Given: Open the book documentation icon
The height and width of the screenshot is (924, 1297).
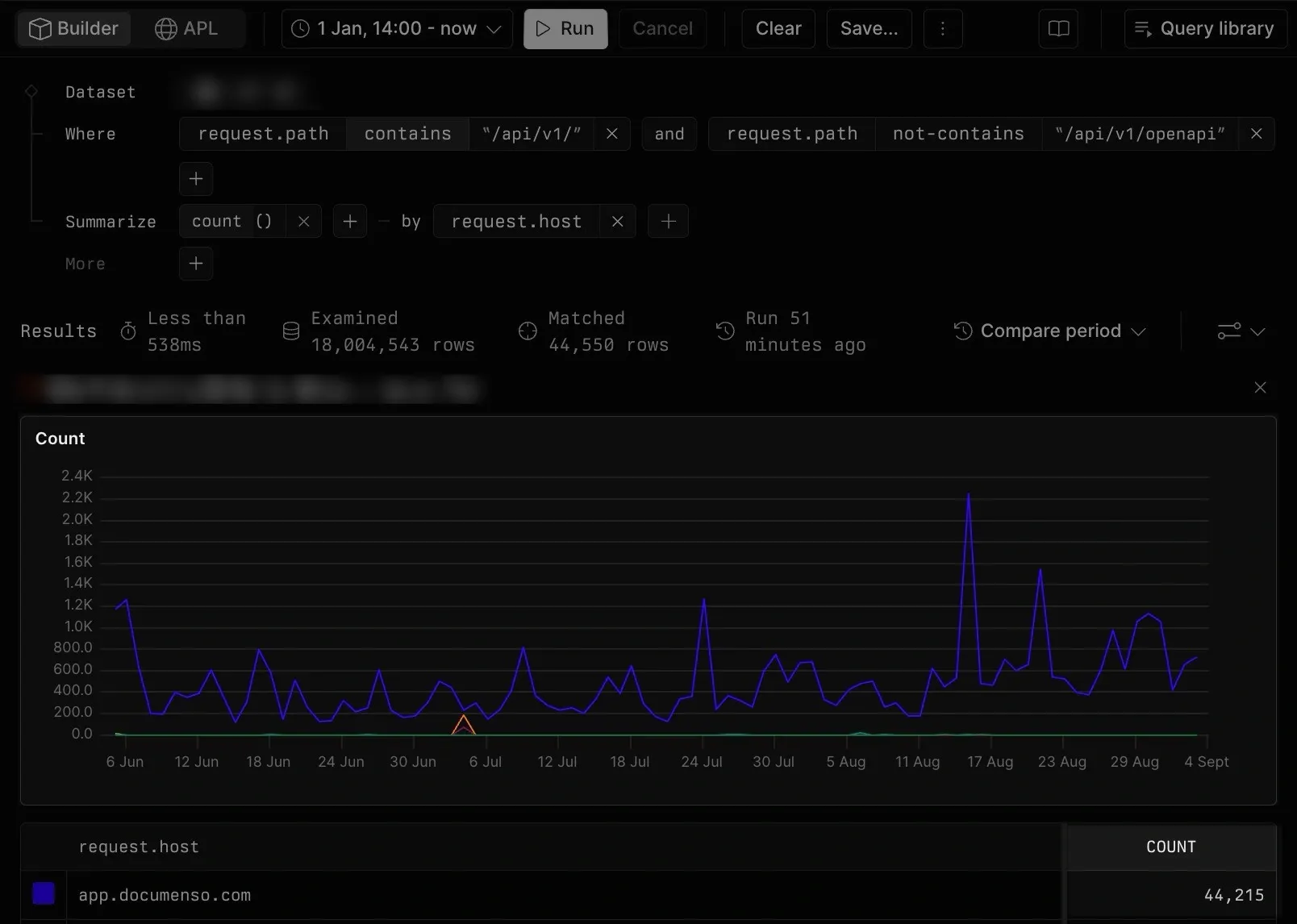Looking at the screenshot, I should click(1058, 28).
